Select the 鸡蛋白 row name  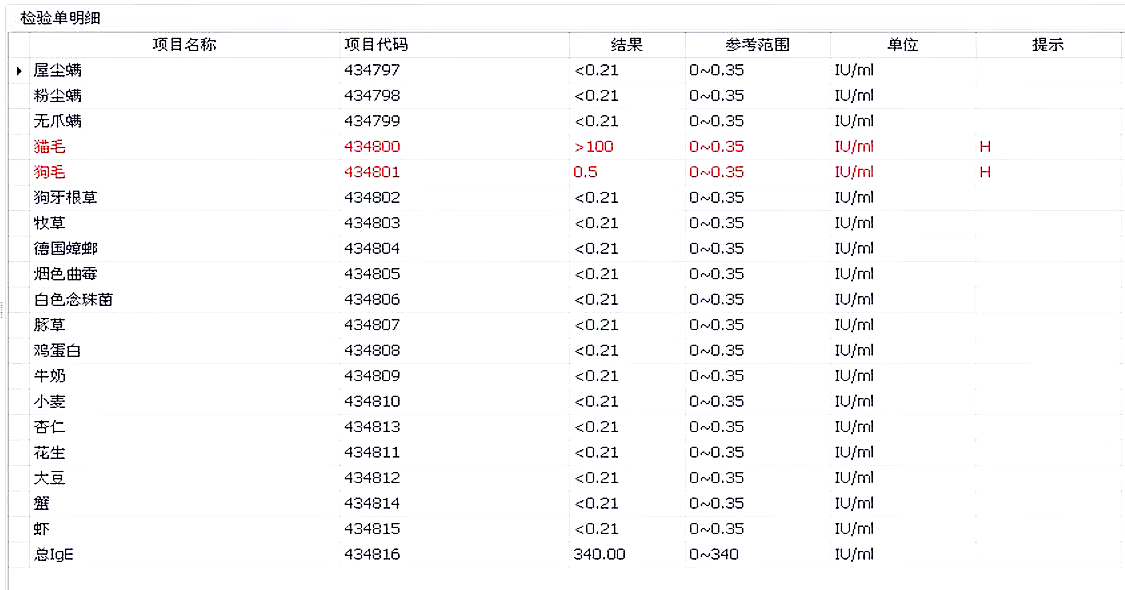pyautogui.click(x=57, y=350)
